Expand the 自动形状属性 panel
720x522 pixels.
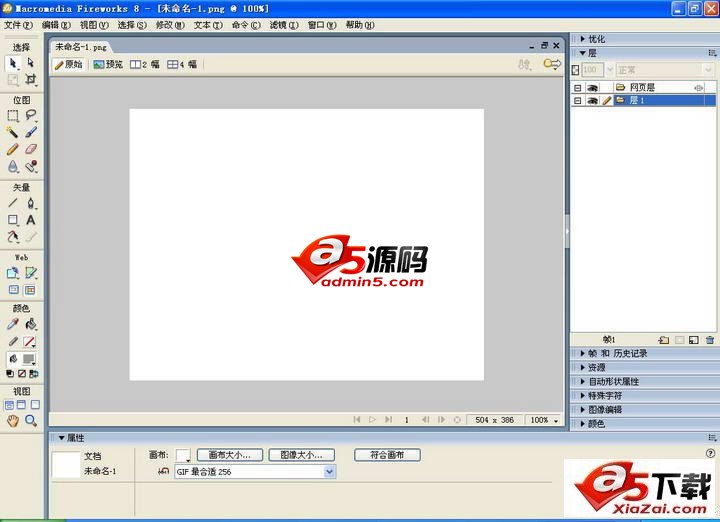583,382
